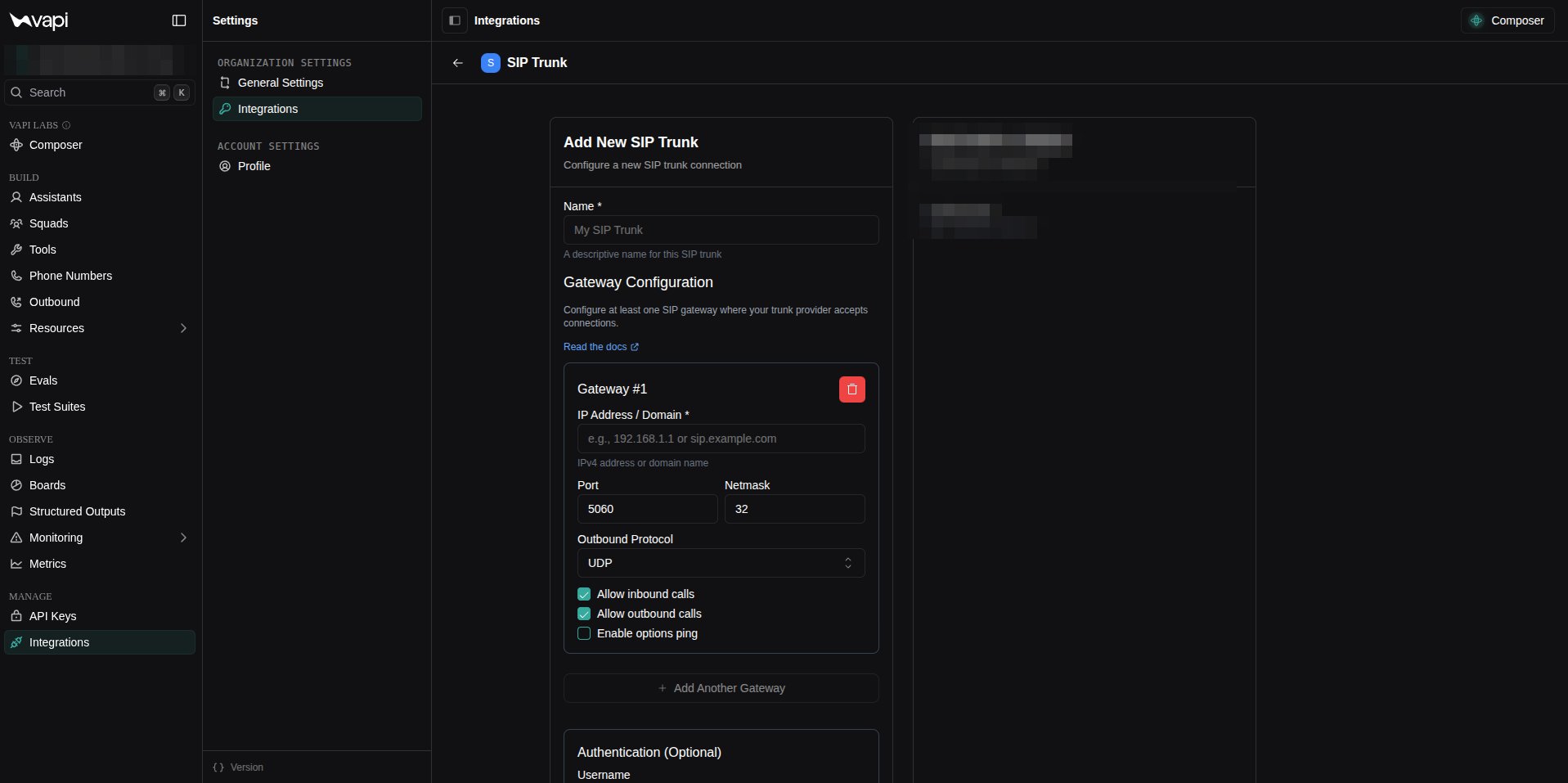The image size is (1568, 783).
Task: Click the Evals compass icon
Action: 16,380
